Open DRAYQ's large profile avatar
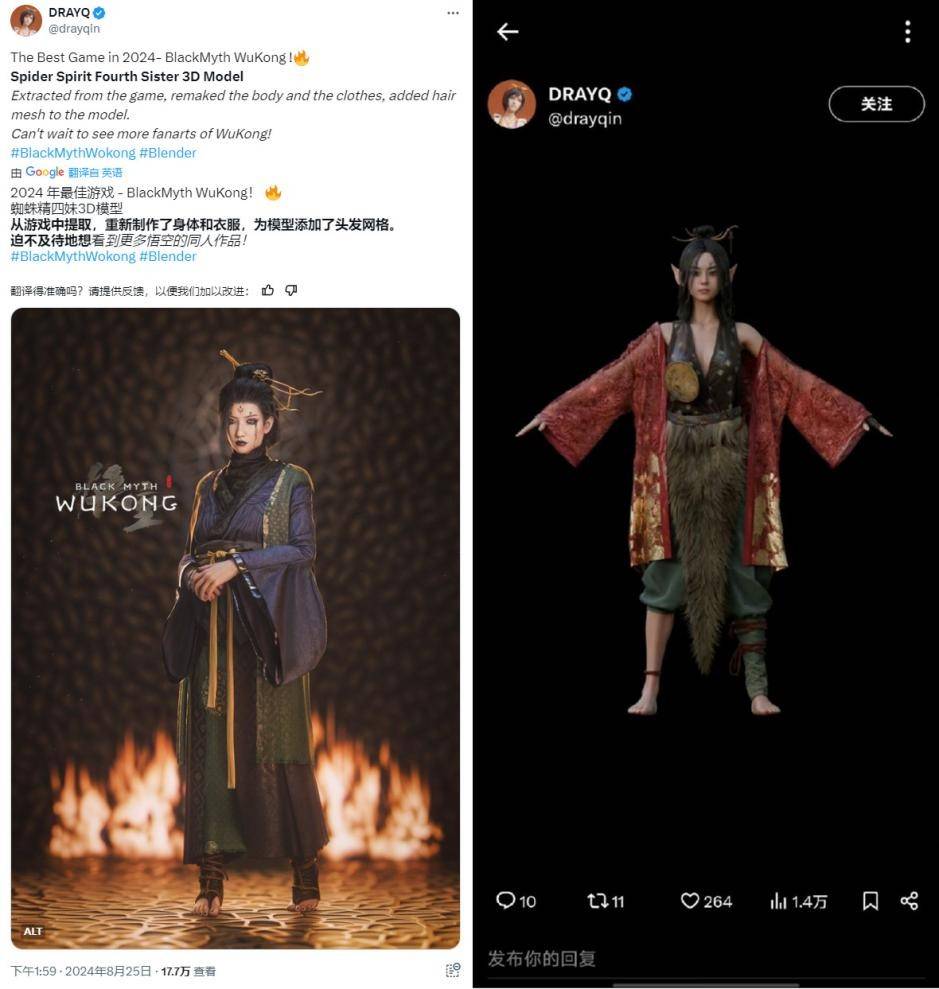Image resolution: width=939 pixels, height=989 pixels. pos(511,104)
